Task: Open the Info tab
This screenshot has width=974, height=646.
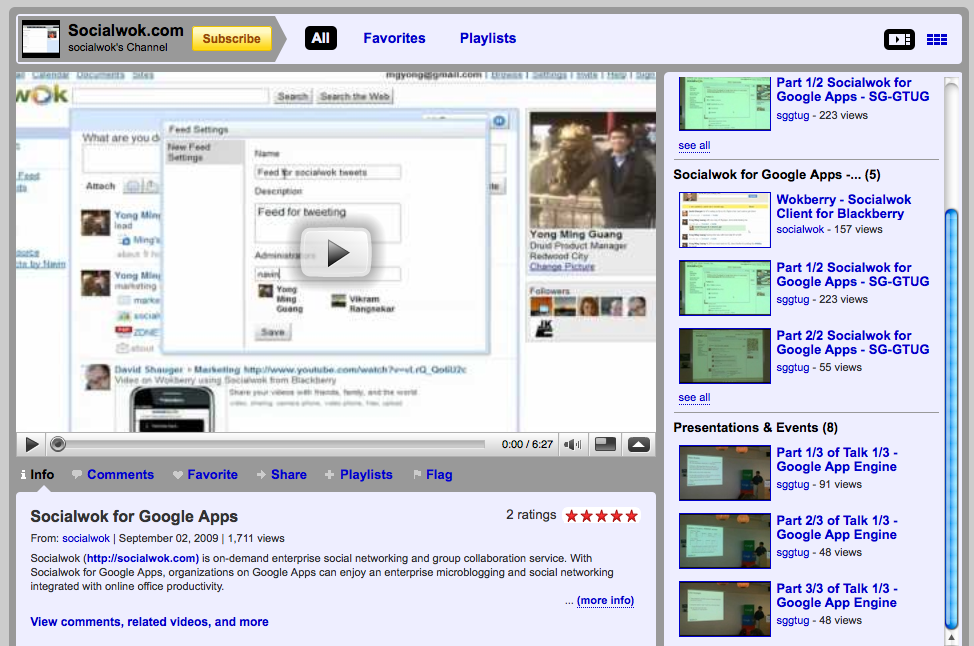Action: pyautogui.click(x=37, y=475)
